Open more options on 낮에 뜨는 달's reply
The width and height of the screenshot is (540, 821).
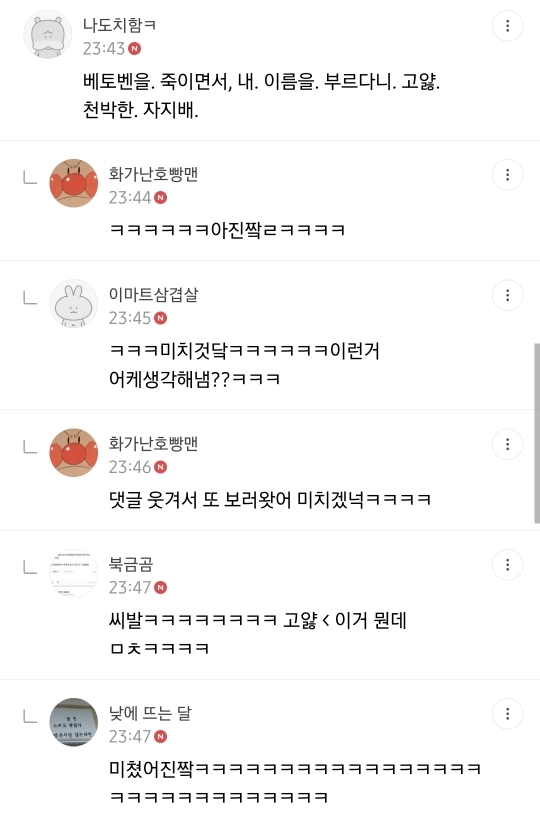point(507,714)
